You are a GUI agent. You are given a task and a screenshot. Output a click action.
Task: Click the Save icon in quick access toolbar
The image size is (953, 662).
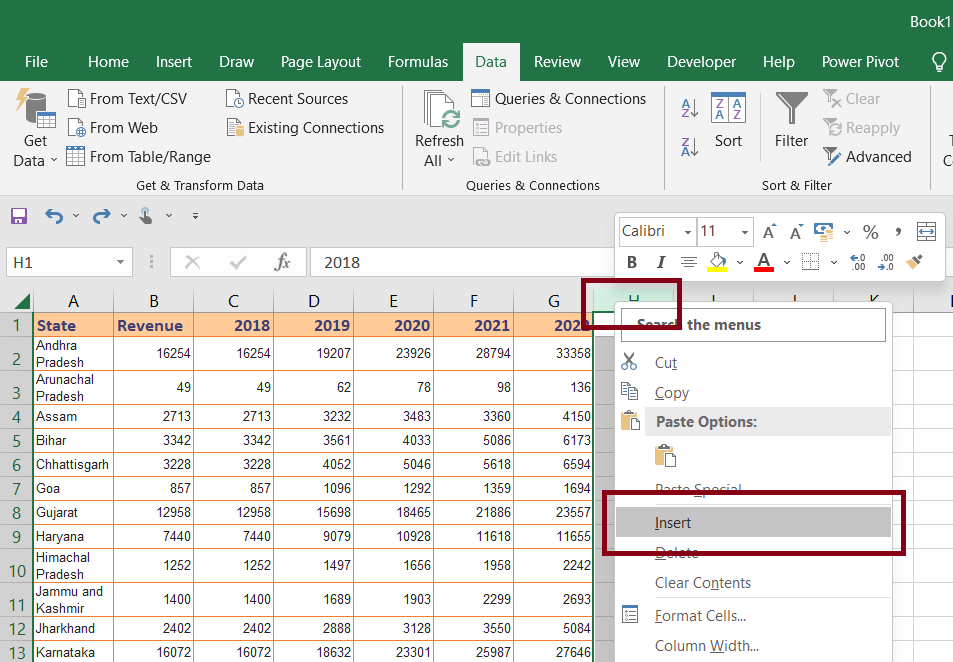[19, 216]
